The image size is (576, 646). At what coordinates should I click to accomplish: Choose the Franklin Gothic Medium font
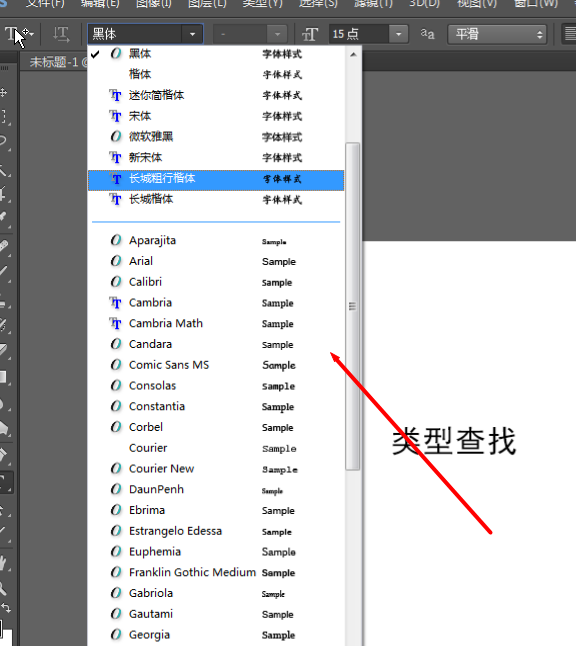coord(216,572)
